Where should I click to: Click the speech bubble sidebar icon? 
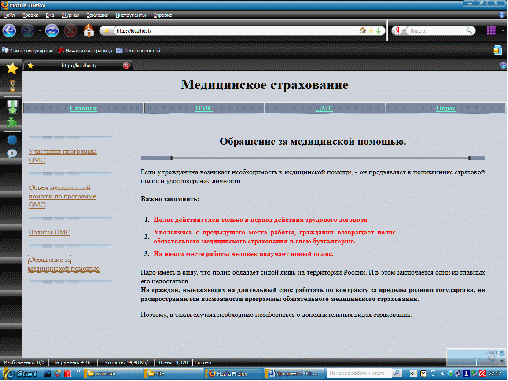(x=12, y=153)
